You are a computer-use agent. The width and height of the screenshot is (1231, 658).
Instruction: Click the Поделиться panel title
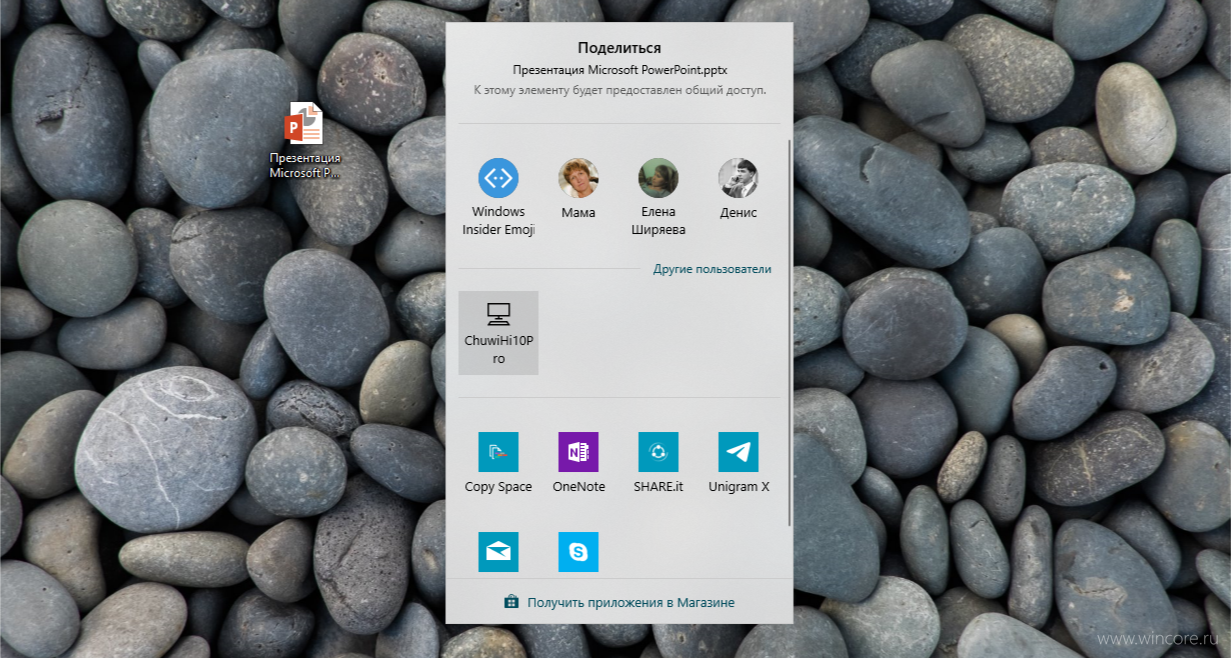[619, 48]
